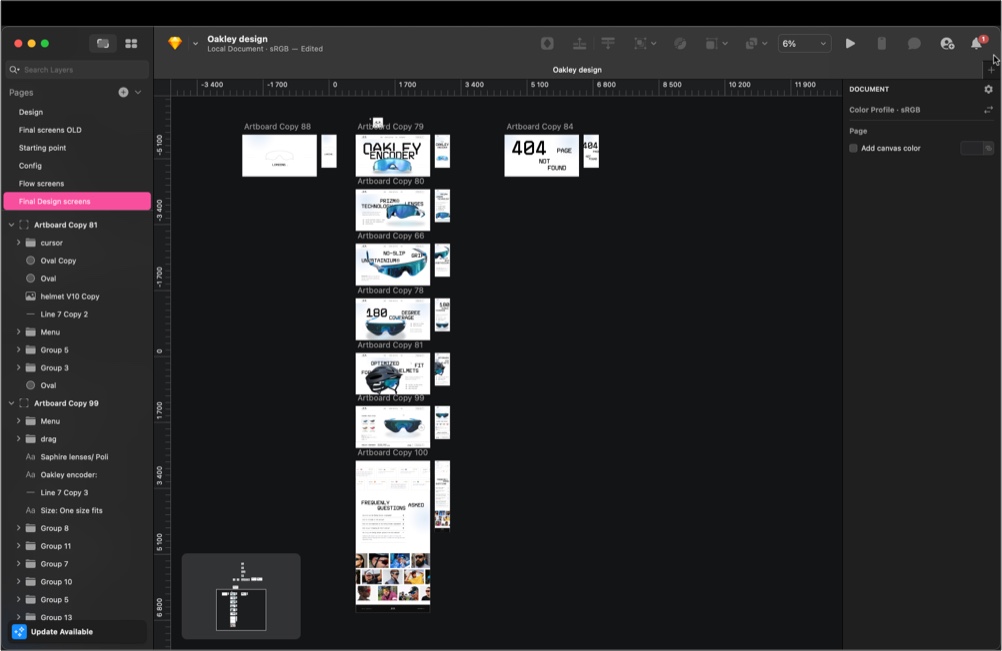1002x651 pixels.
Task: Click the canvas color swatch
Action: (x=971, y=148)
